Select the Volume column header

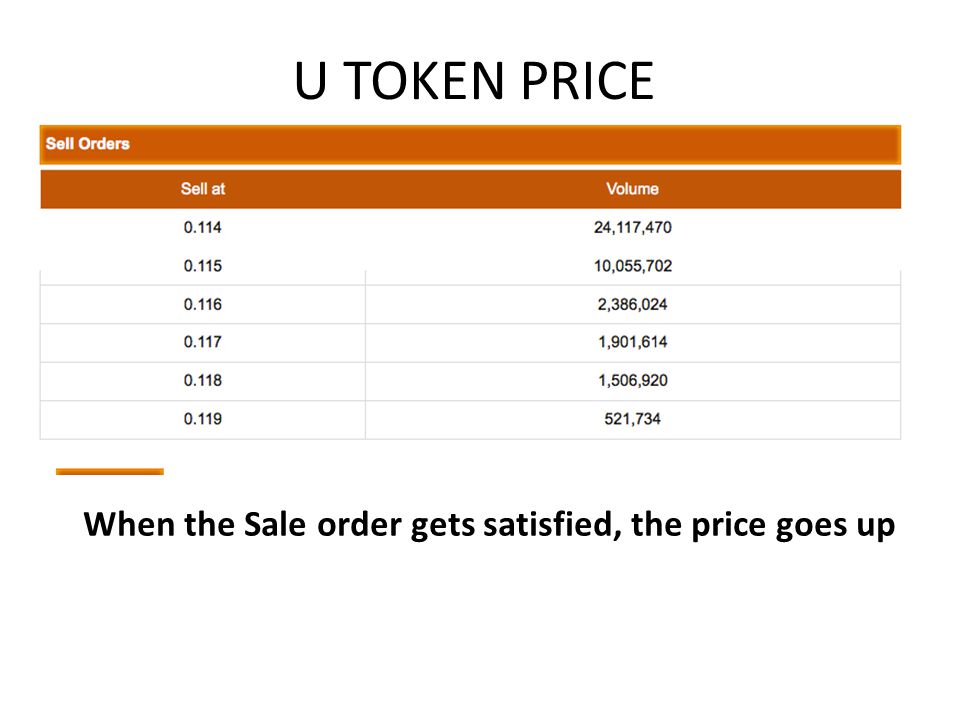632,189
